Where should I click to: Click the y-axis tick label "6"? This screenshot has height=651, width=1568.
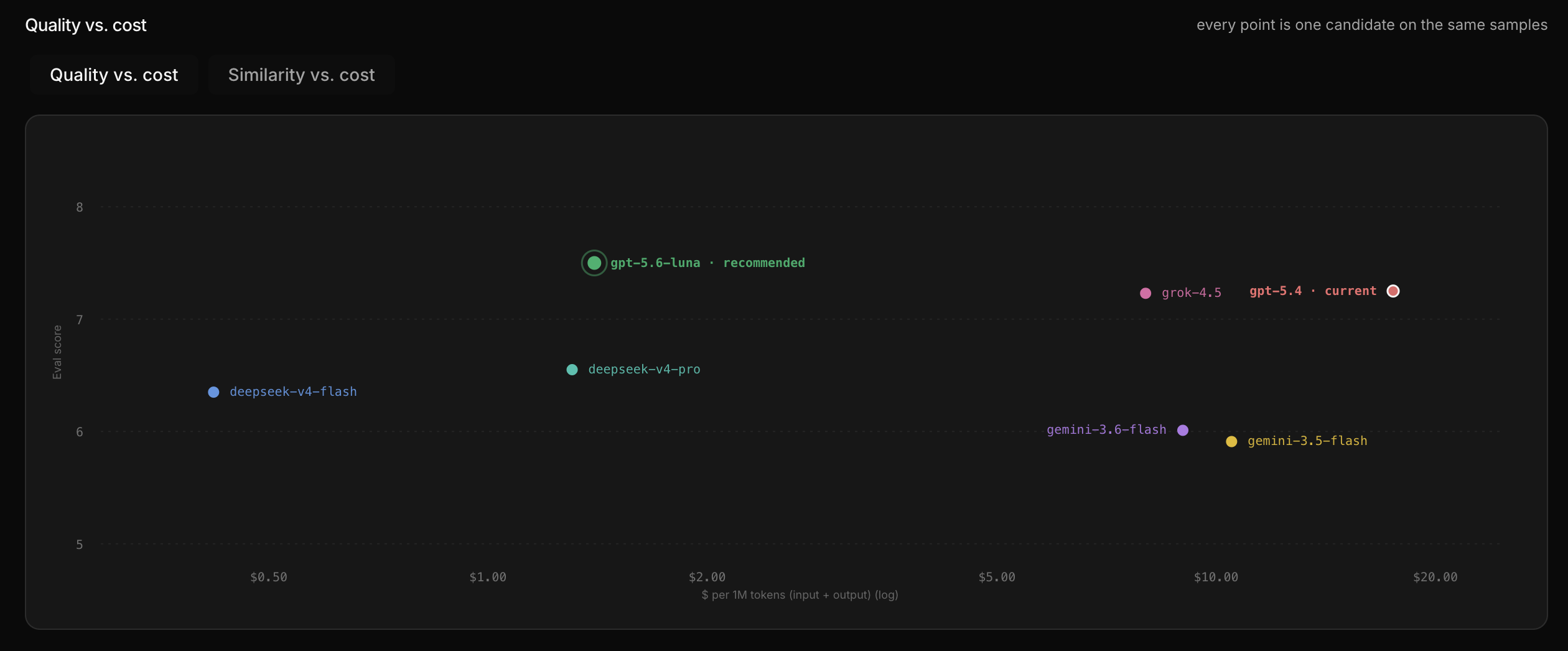(80, 432)
